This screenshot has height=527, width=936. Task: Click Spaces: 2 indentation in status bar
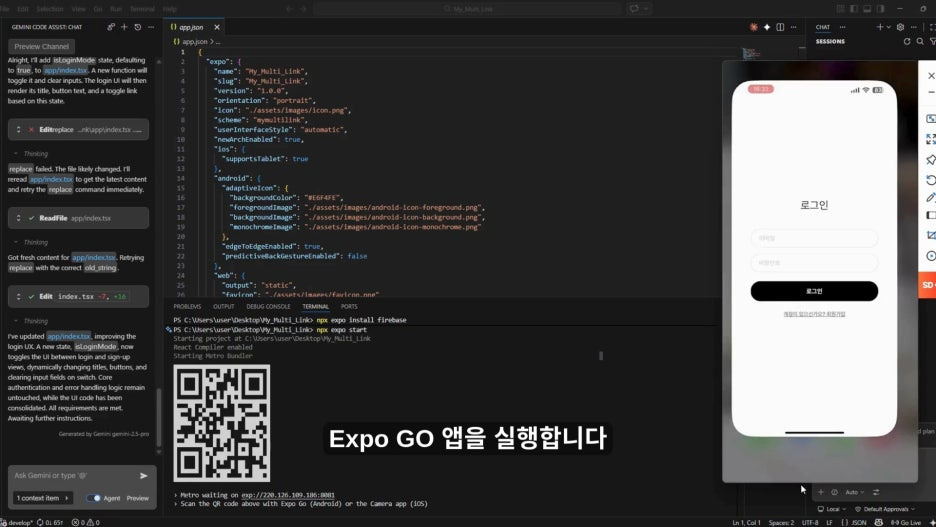pyautogui.click(x=781, y=522)
